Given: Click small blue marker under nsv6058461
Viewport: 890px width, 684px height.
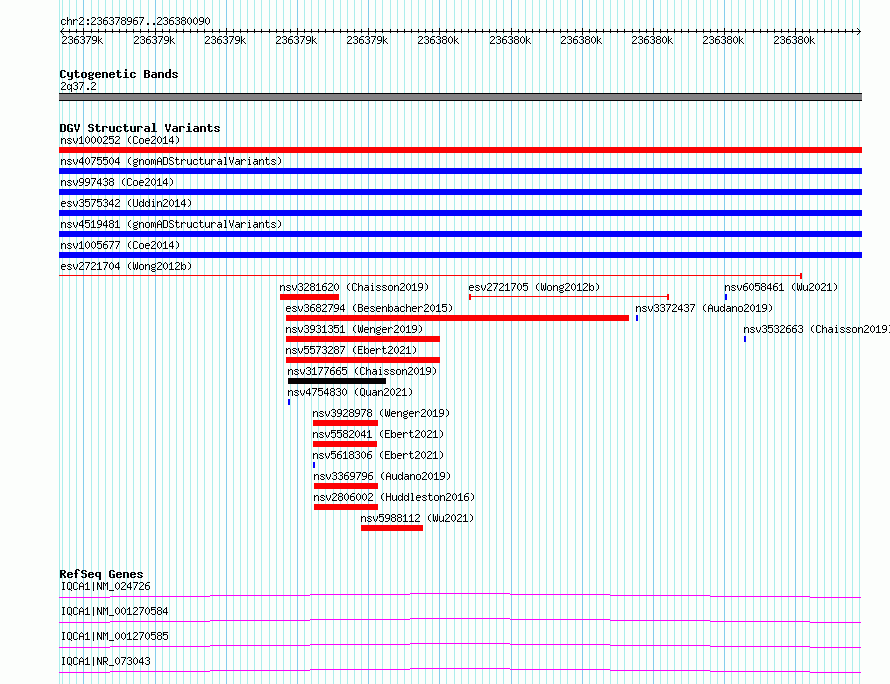Looking at the screenshot, I should click(x=726, y=297).
